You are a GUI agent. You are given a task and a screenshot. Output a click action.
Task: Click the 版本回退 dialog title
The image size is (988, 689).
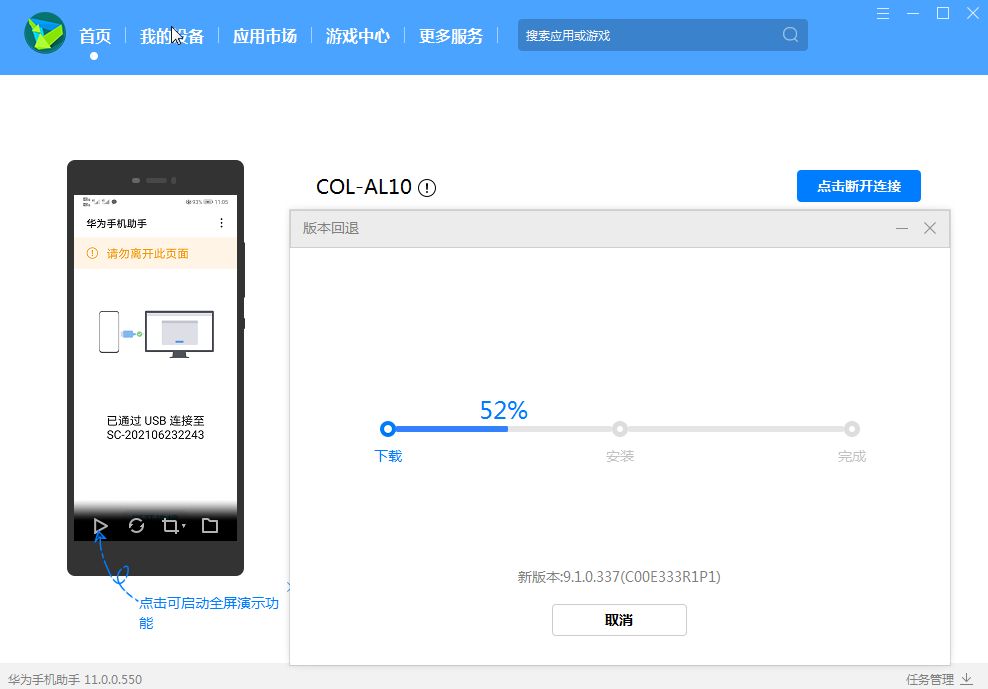tap(331, 228)
